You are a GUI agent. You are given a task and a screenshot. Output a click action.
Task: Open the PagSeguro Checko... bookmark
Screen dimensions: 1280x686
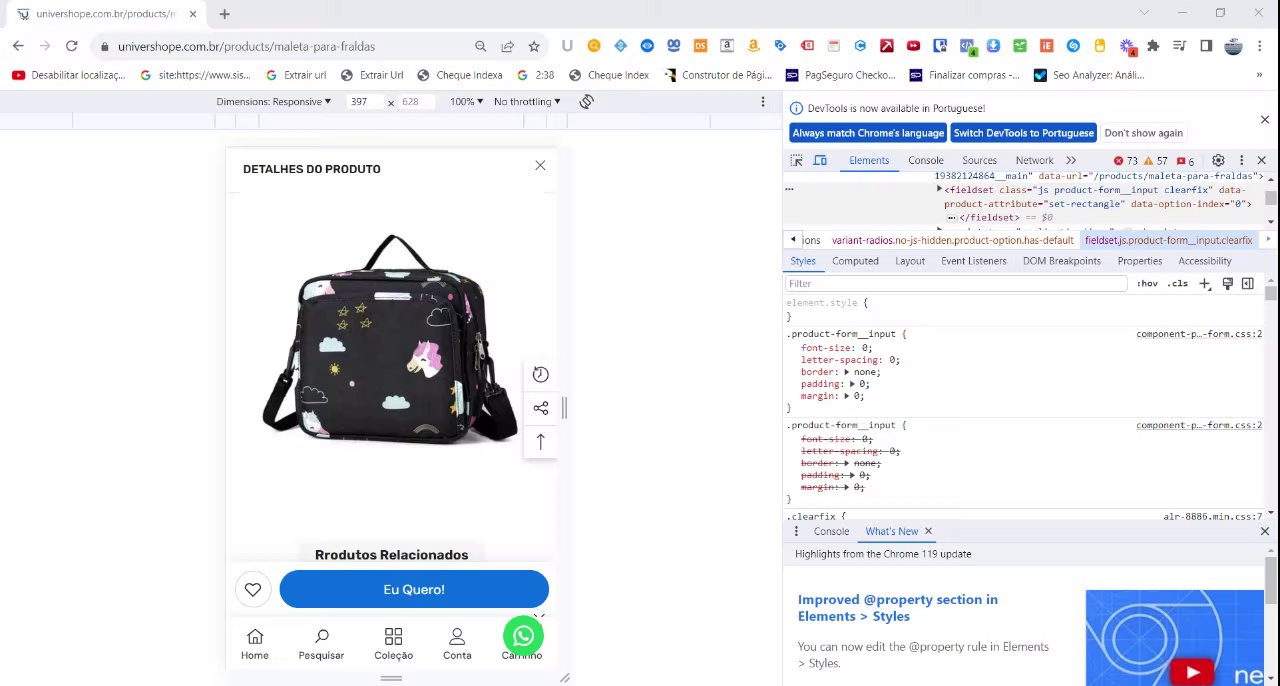pyautogui.click(x=840, y=75)
